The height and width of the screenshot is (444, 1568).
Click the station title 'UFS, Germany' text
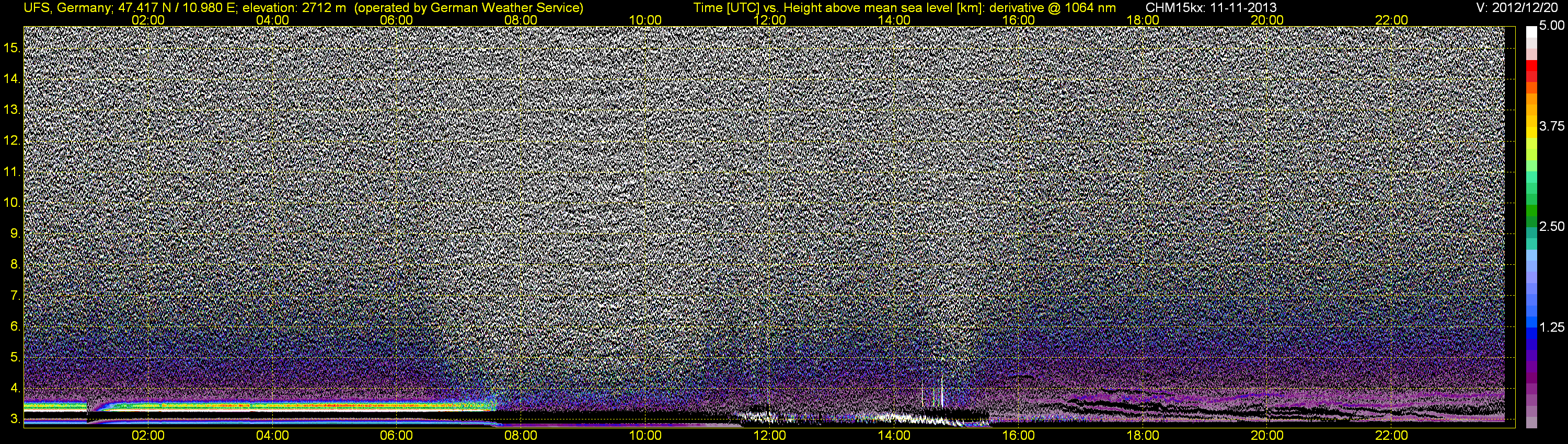coord(66,8)
